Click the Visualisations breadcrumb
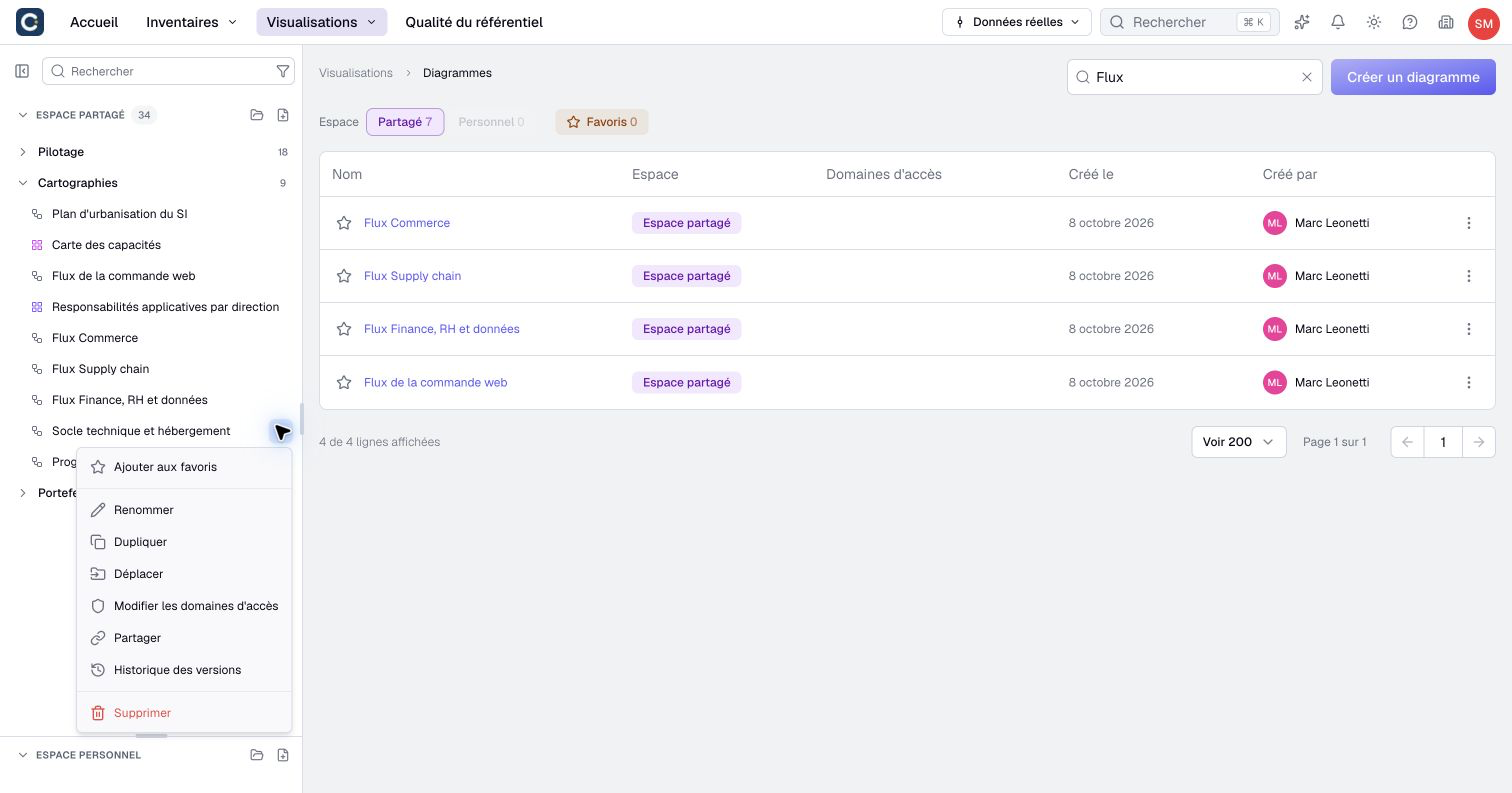This screenshot has height=793, width=1512. (x=356, y=73)
